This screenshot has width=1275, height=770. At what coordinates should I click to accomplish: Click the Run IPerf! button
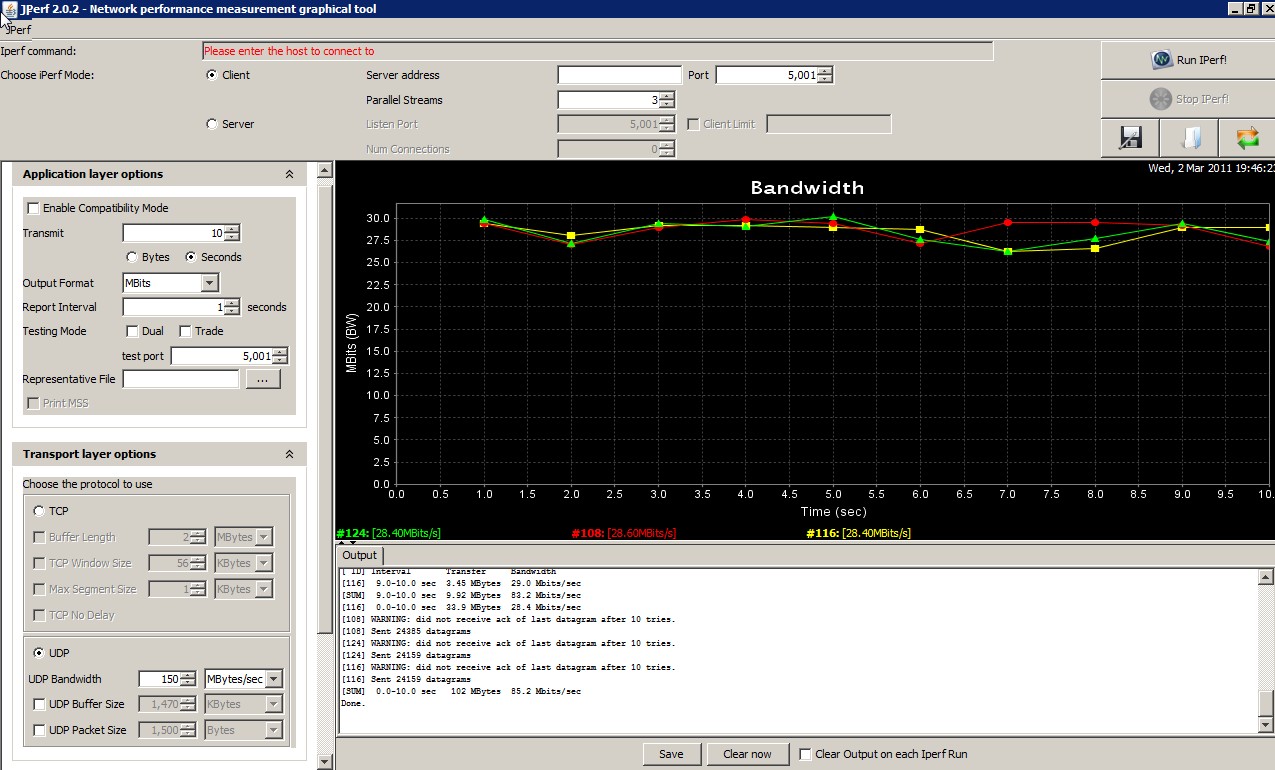(1187, 60)
